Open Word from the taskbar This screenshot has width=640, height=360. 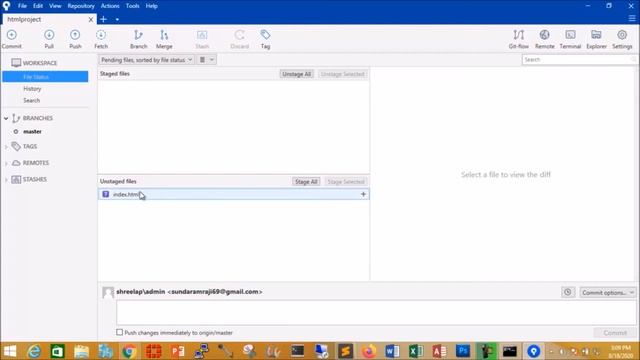point(392,351)
